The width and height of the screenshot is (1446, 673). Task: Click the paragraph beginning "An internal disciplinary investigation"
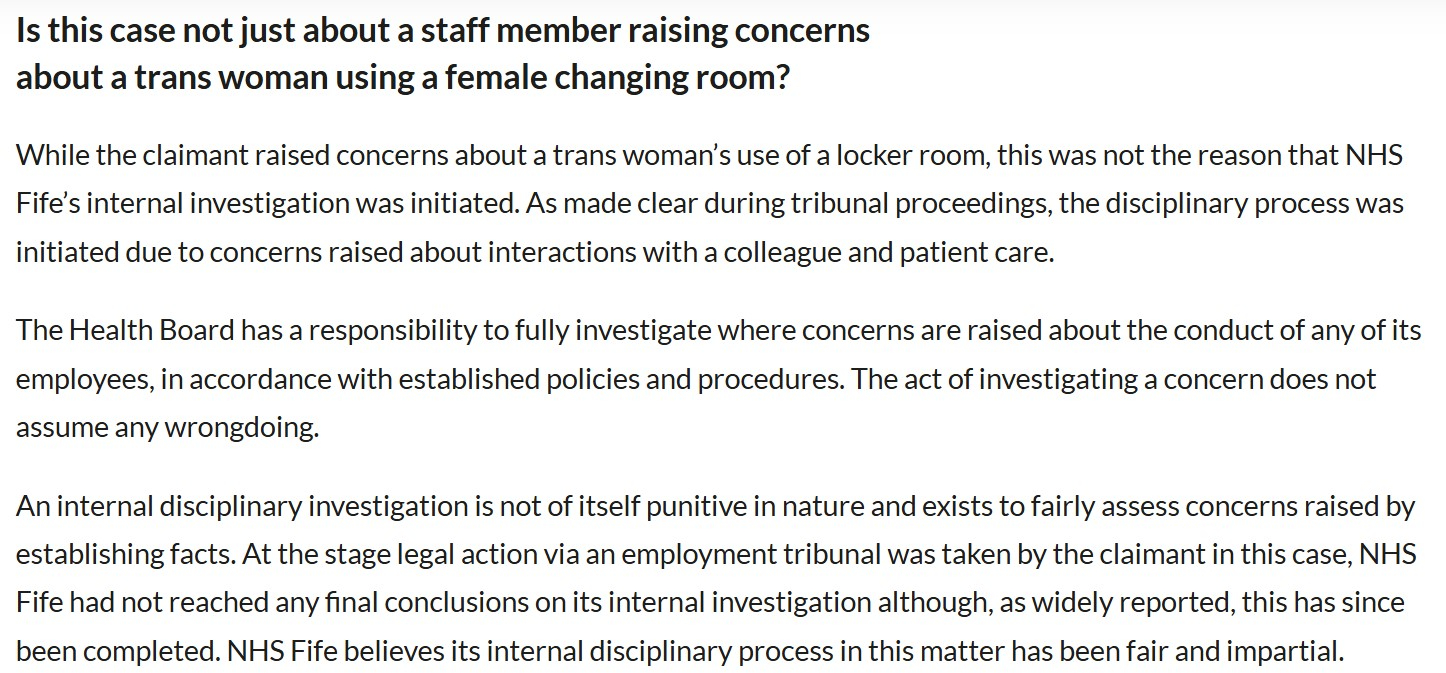[x=715, y=579]
